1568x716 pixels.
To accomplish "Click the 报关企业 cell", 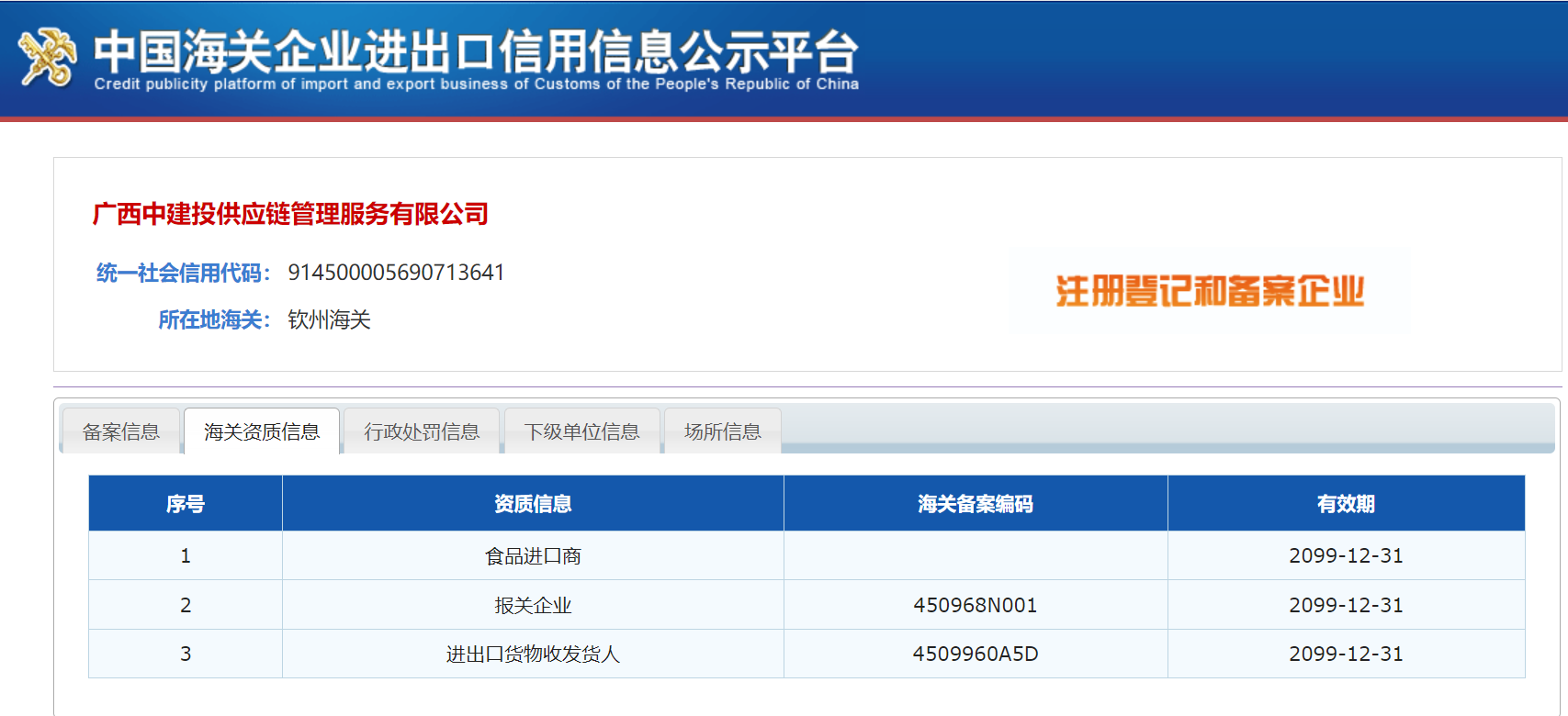I will [x=533, y=605].
